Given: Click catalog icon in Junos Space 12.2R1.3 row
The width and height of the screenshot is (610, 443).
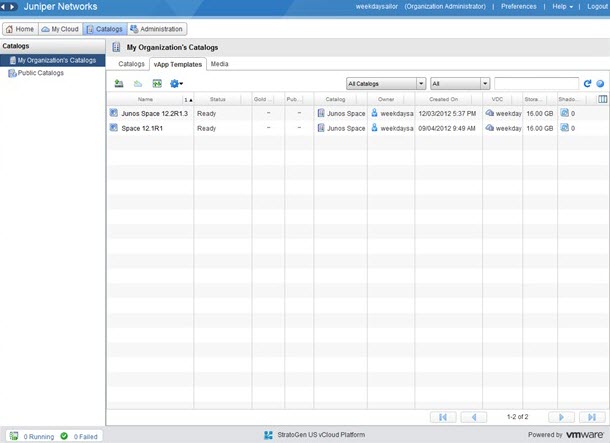Looking at the screenshot, I should pos(321,113).
